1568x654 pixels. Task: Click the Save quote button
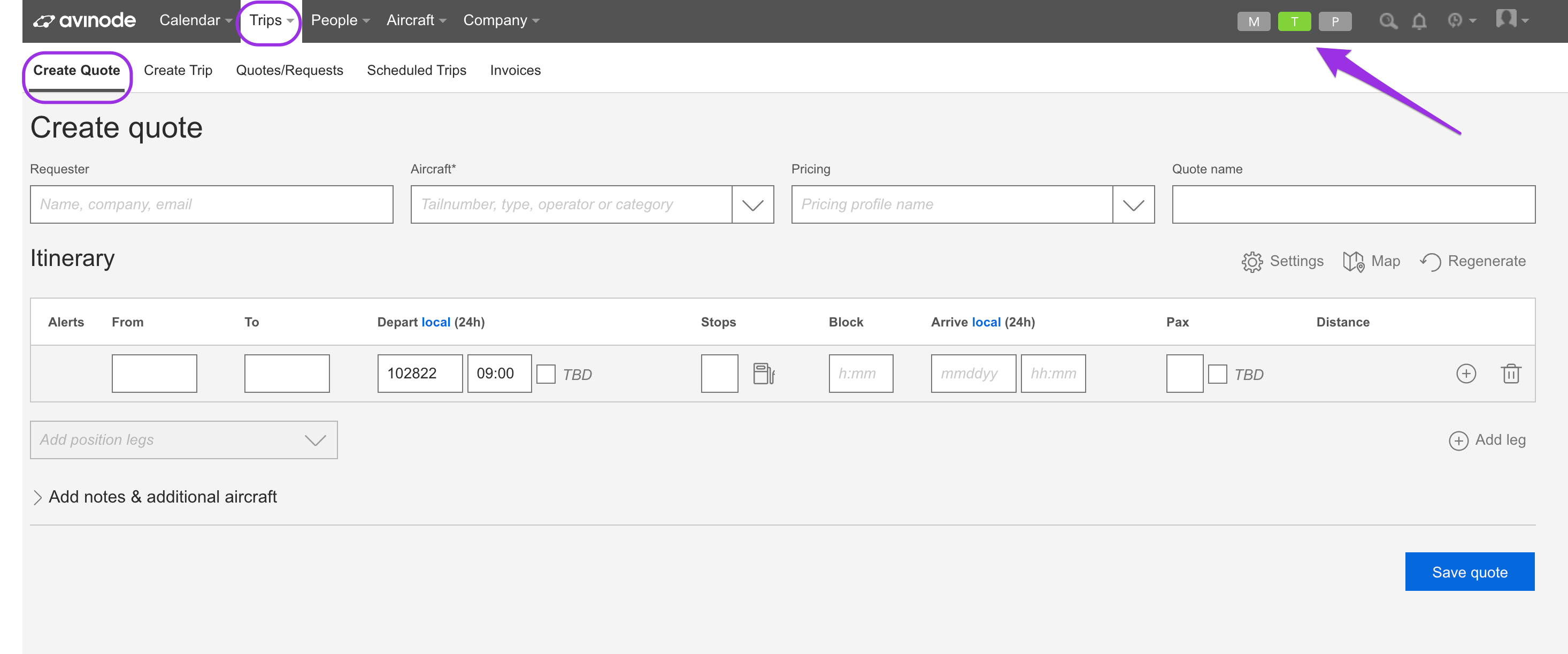(x=1470, y=572)
